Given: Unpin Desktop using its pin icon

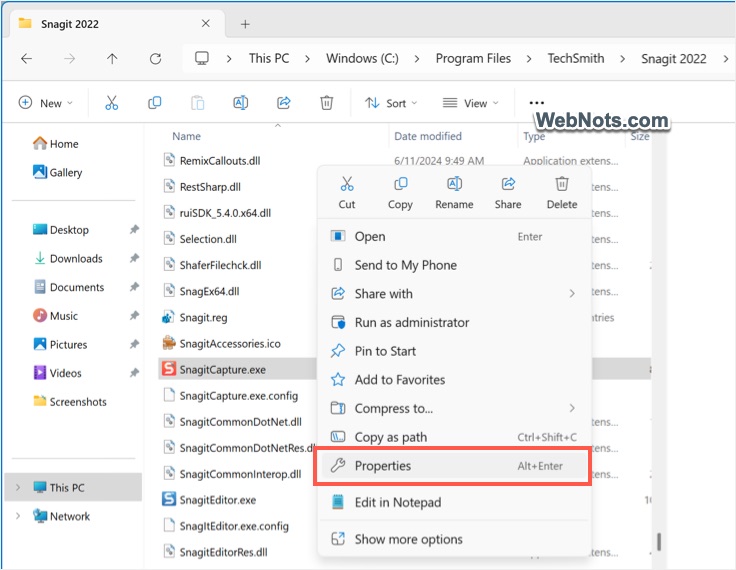Looking at the screenshot, I should [x=134, y=230].
